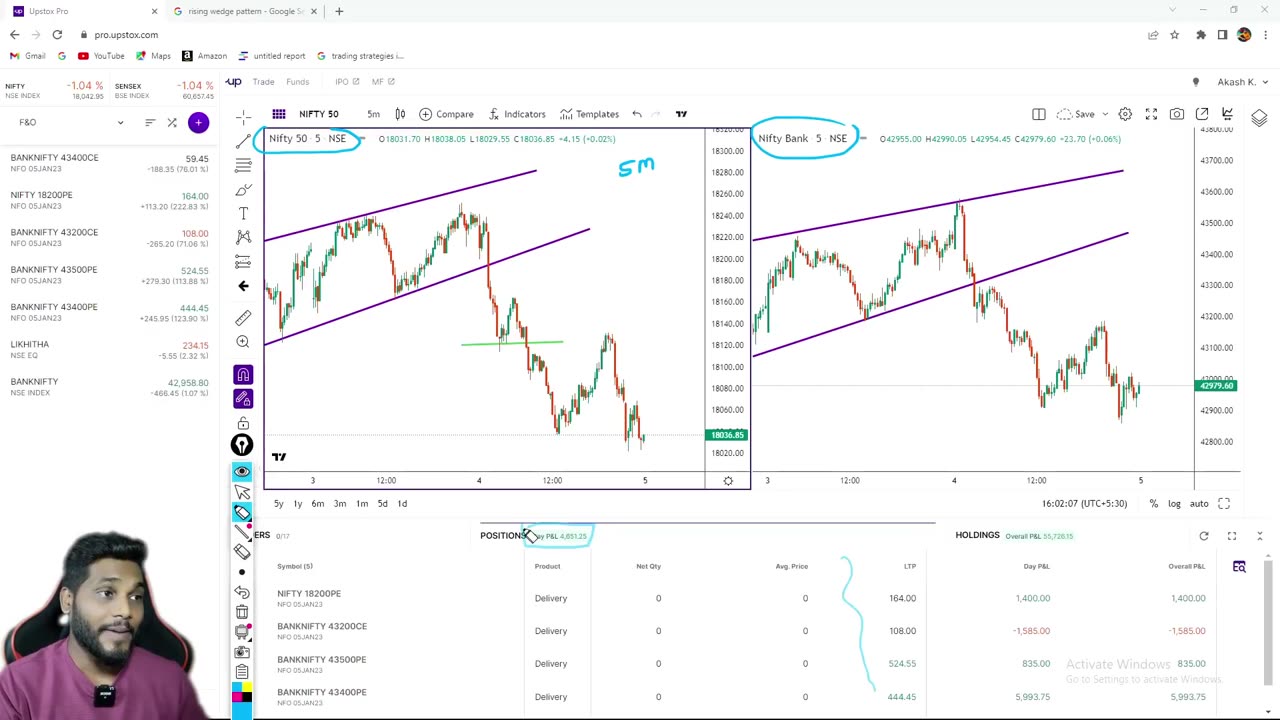
Task: Toggle percent scale on price axis
Action: [1153, 504]
